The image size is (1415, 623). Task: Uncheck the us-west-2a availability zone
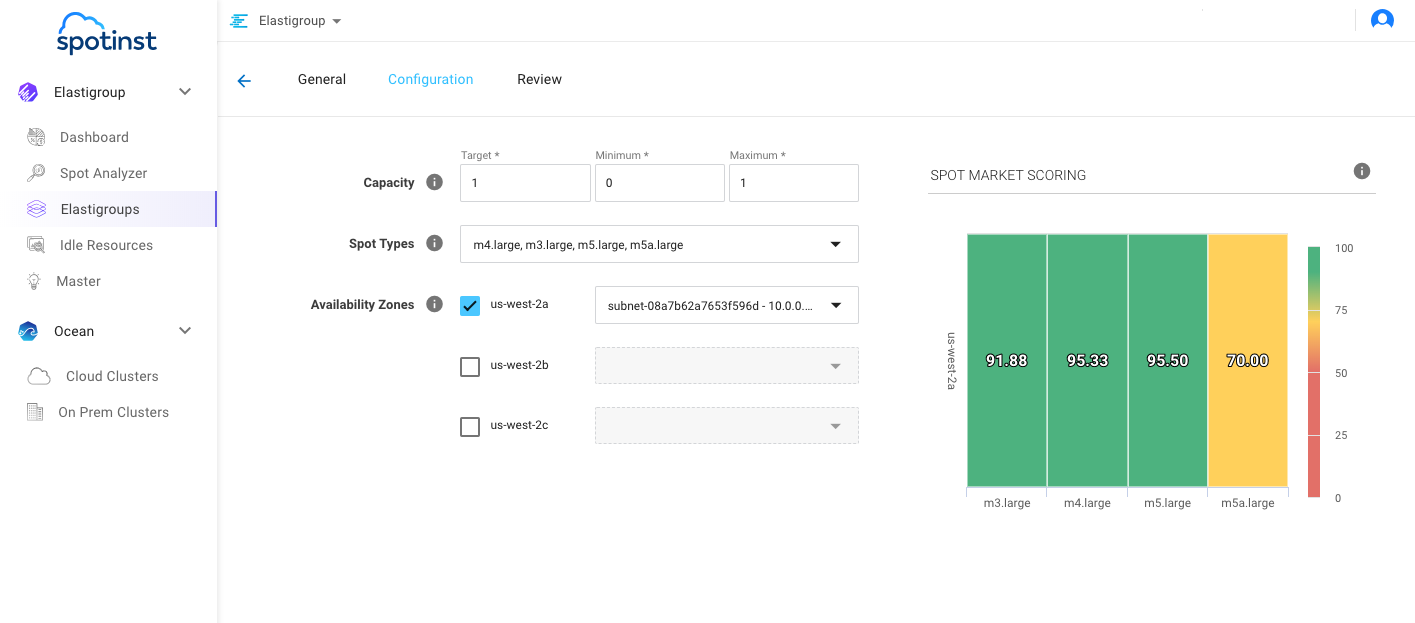(x=470, y=306)
